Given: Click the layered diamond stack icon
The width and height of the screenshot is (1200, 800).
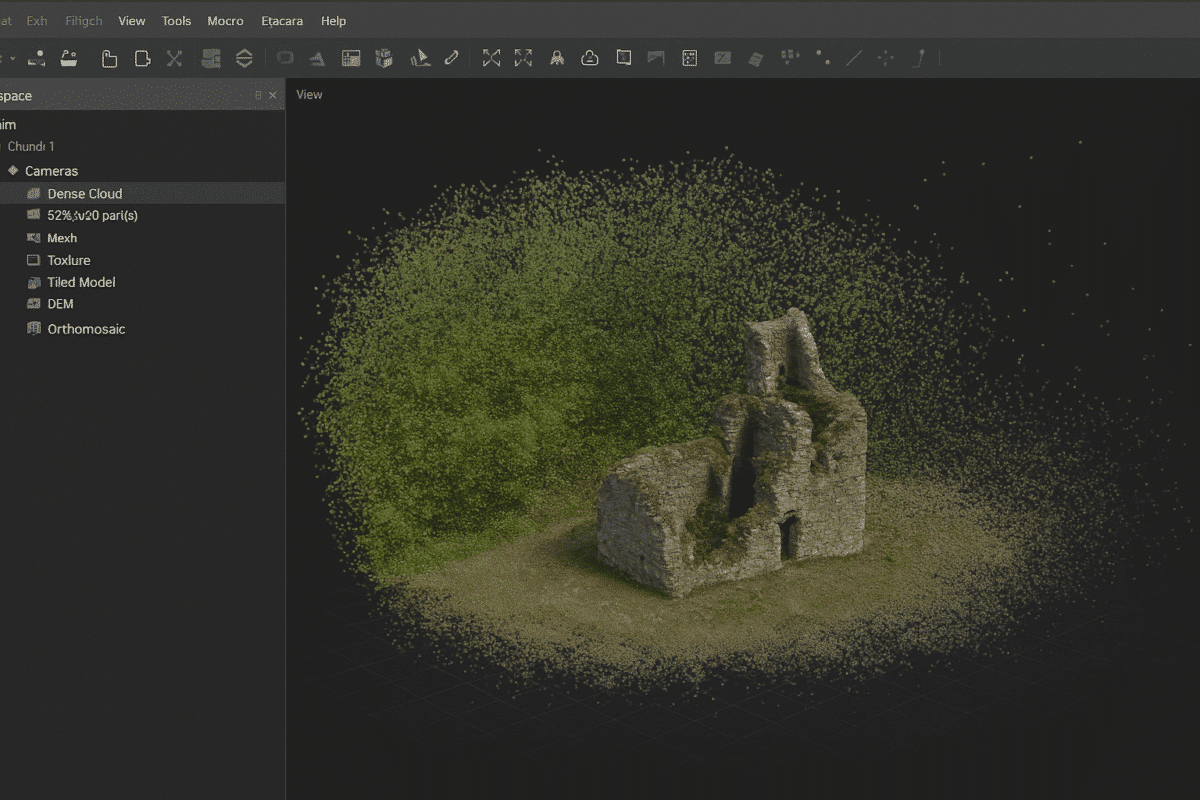Looking at the screenshot, I should point(244,58).
